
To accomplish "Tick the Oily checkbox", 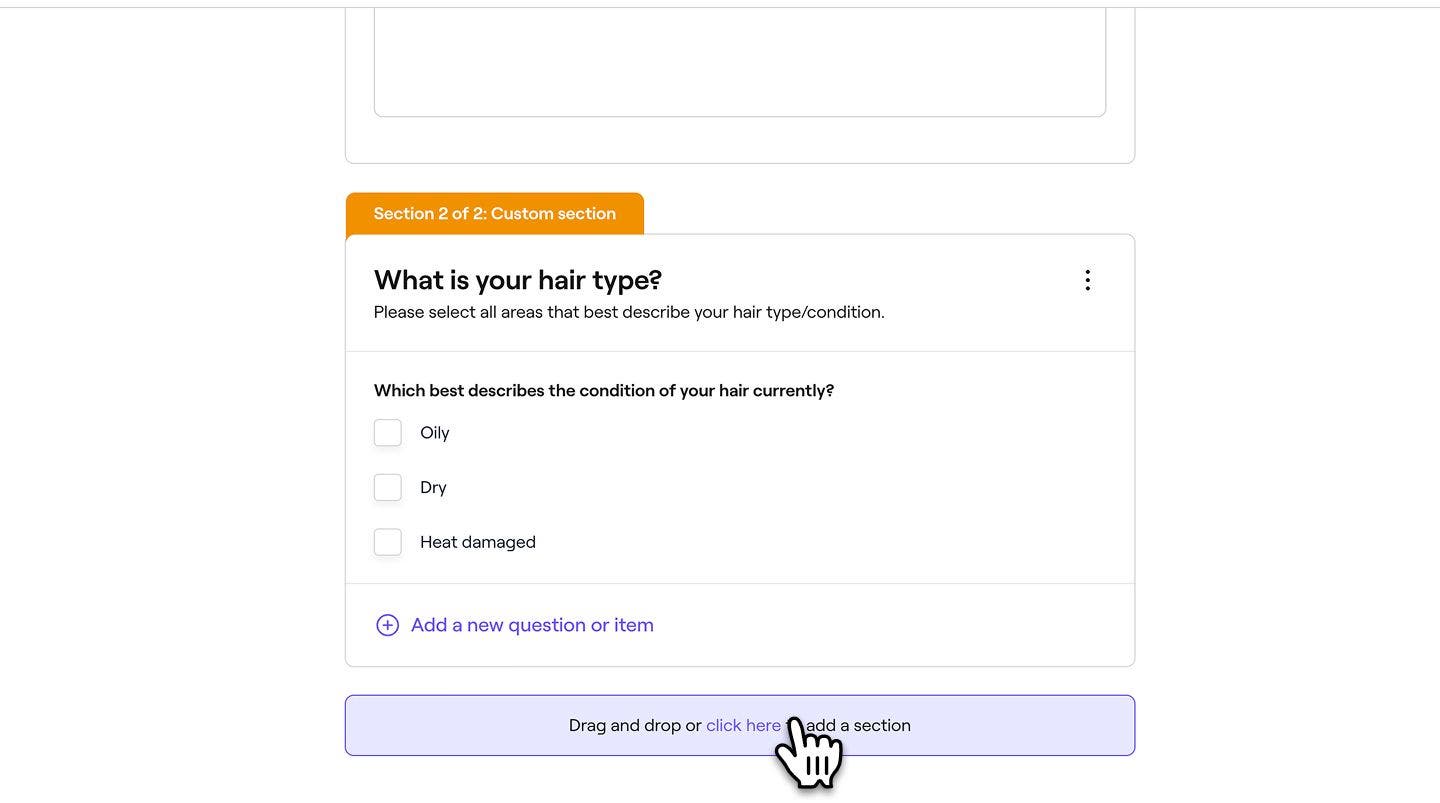I will click(388, 433).
